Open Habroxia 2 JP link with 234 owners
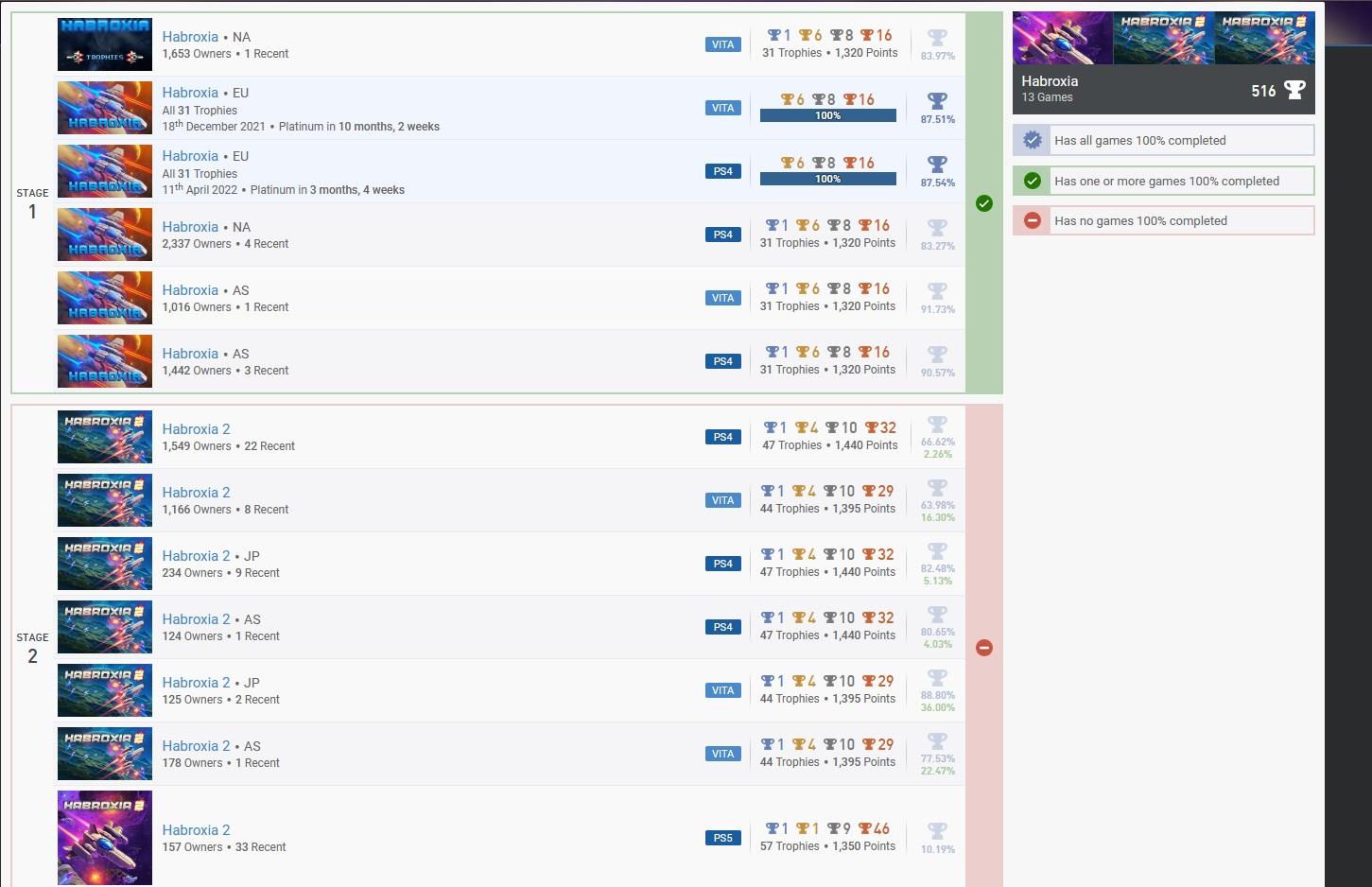Image resolution: width=1372 pixels, height=887 pixels. point(196,556)
